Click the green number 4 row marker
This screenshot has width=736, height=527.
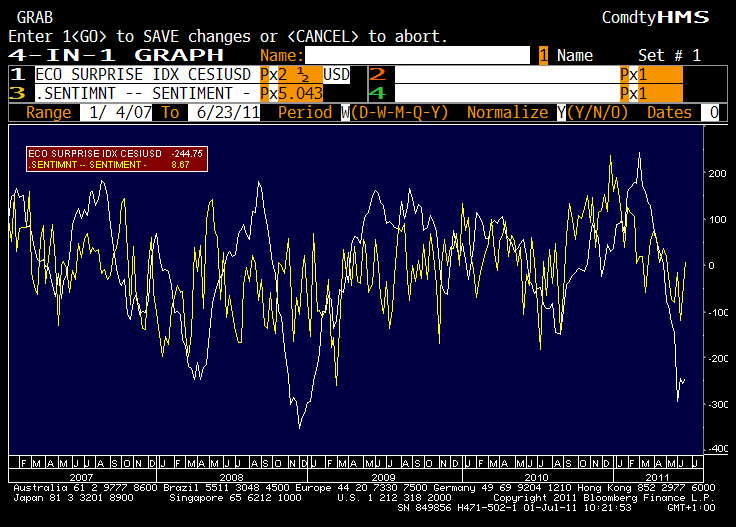click(377, 93)
